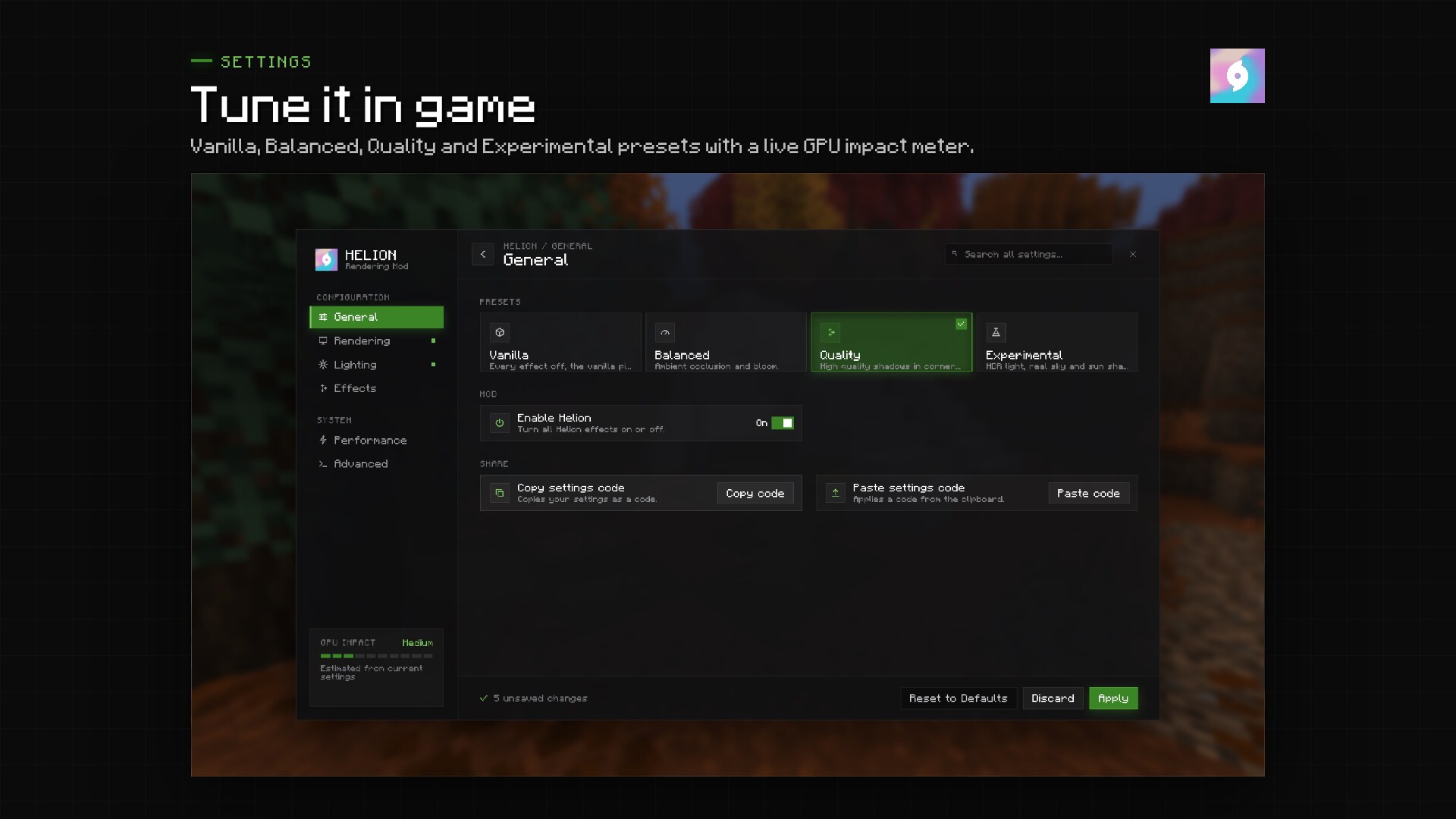This screenshot has width=1456, height=819.
Task: Go back with the chevron arrow button
Action: coord(483,254)
